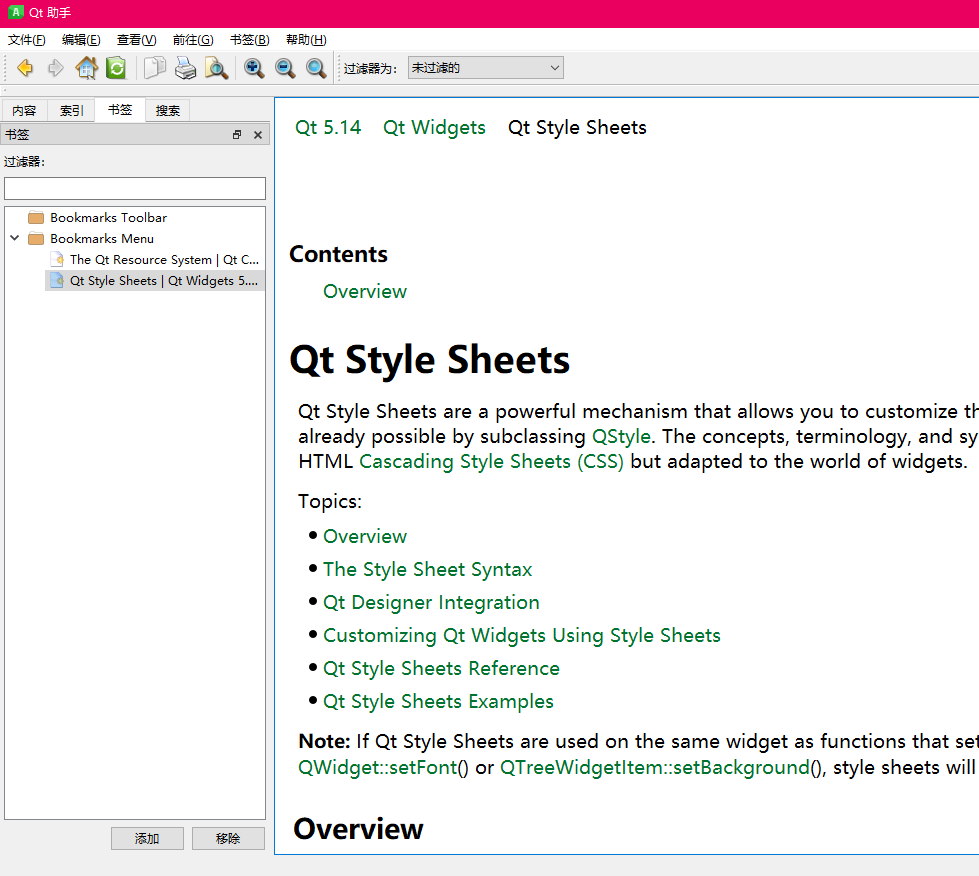Open find in text magnifier icon

pos(216,67)
